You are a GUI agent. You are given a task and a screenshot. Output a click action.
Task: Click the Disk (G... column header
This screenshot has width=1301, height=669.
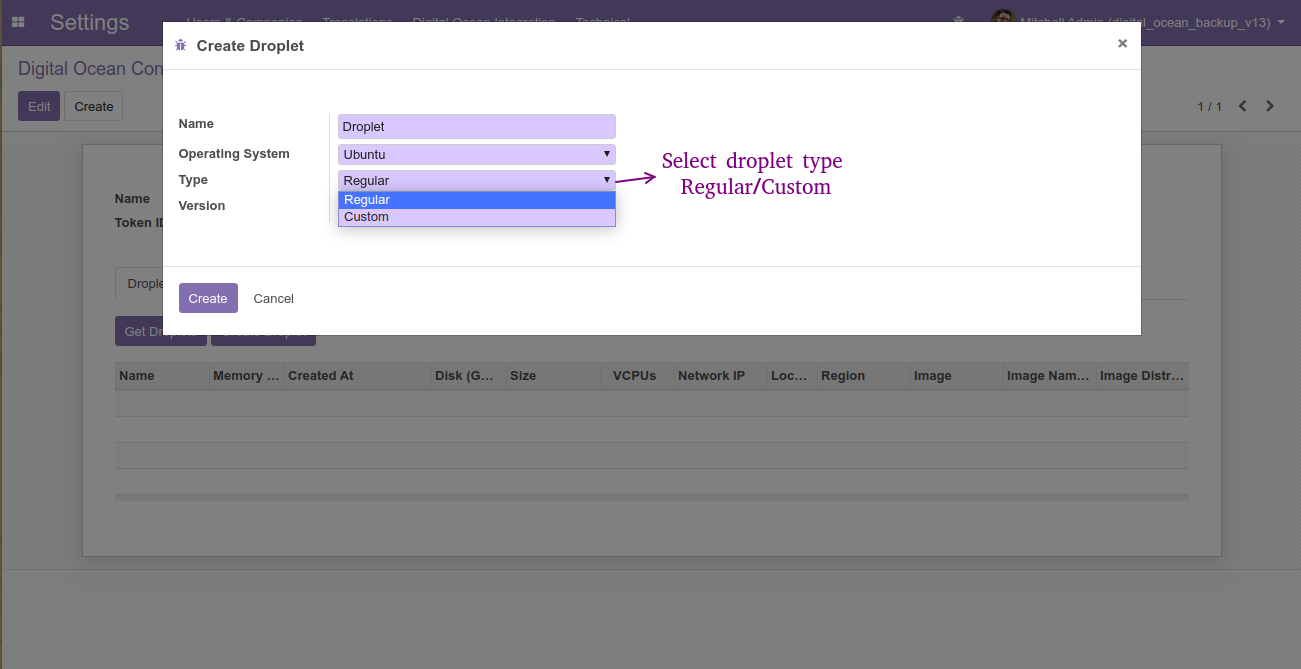(x=469, y=376)
